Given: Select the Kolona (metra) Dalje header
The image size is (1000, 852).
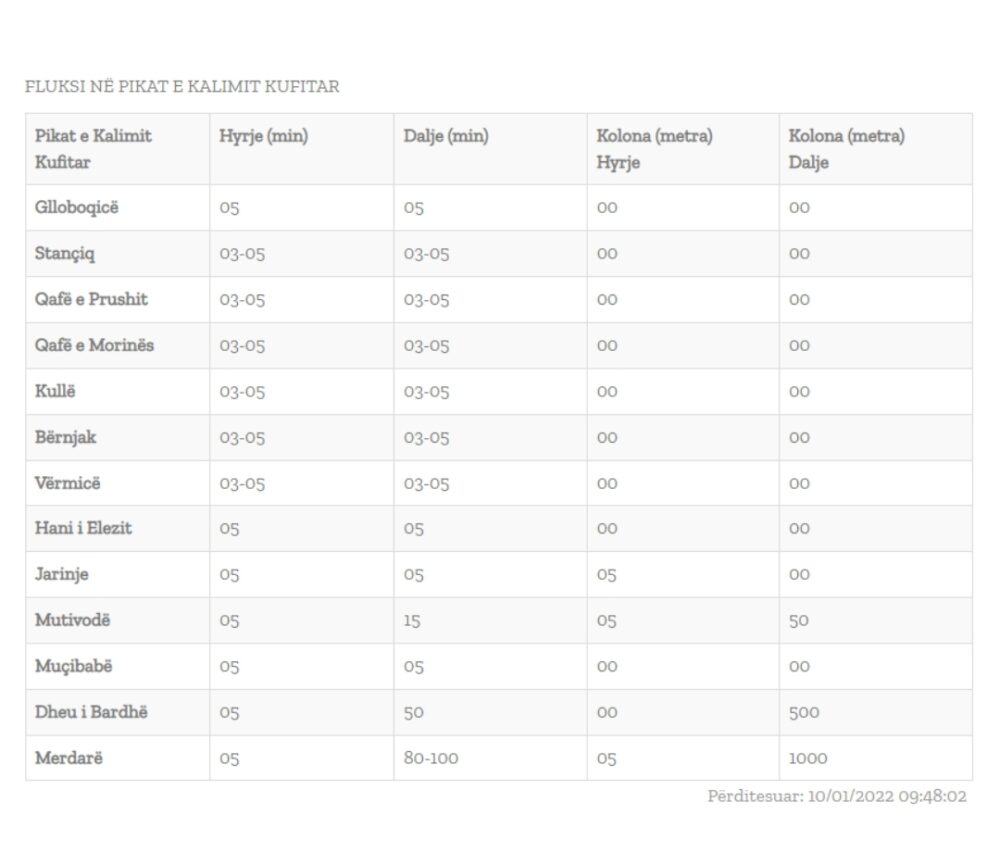Looking at the screenshot, I should 846,149.
